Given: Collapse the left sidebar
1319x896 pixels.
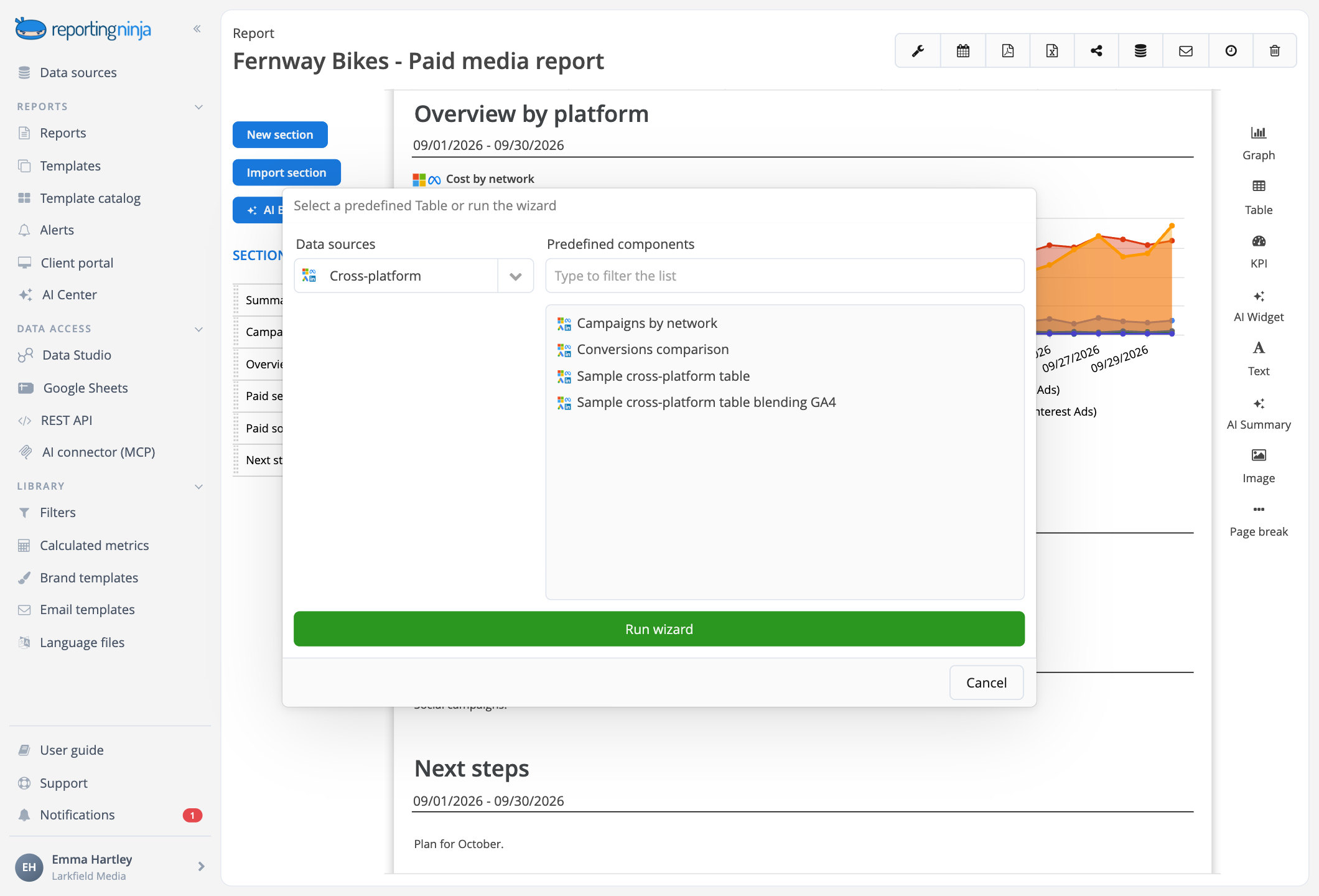Looking at the screenshot, I should point(197,29).
